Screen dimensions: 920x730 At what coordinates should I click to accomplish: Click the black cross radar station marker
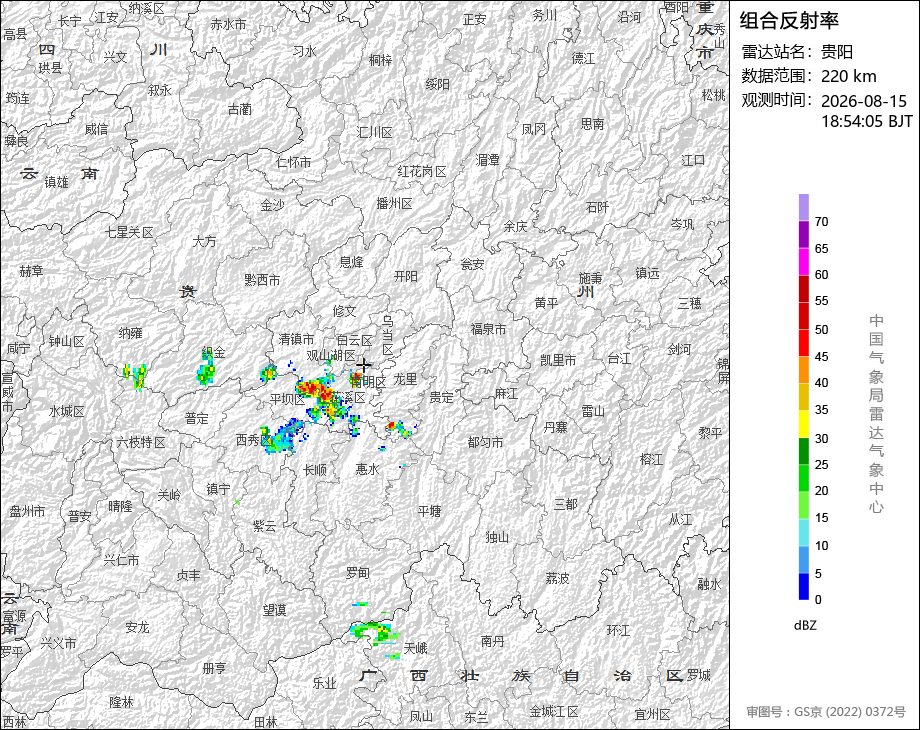coord(364,366)
